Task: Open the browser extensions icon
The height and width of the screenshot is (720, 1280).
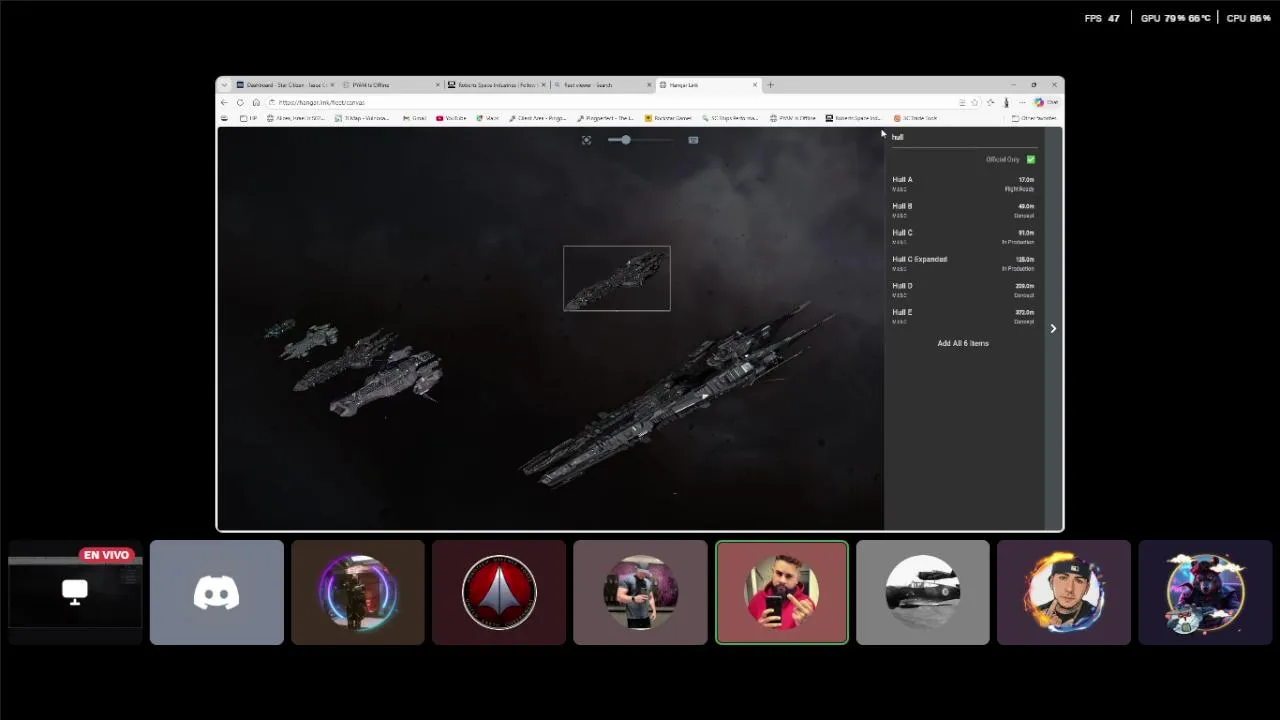Action: pos(991,102)
